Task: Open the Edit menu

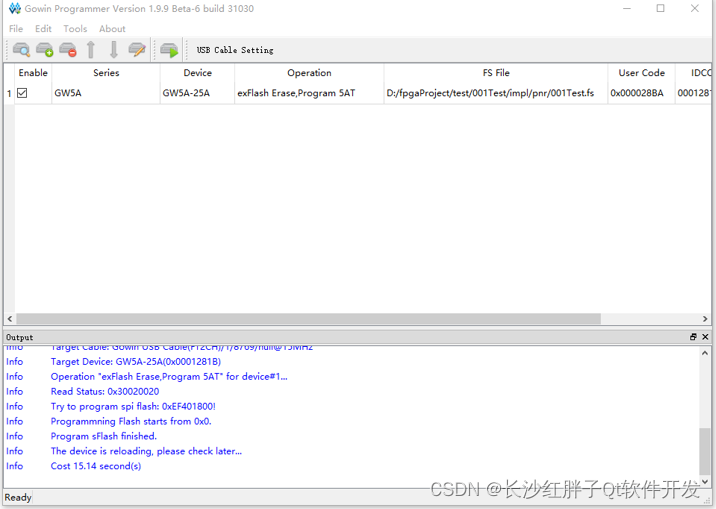Action: click(x=43, y=29)
